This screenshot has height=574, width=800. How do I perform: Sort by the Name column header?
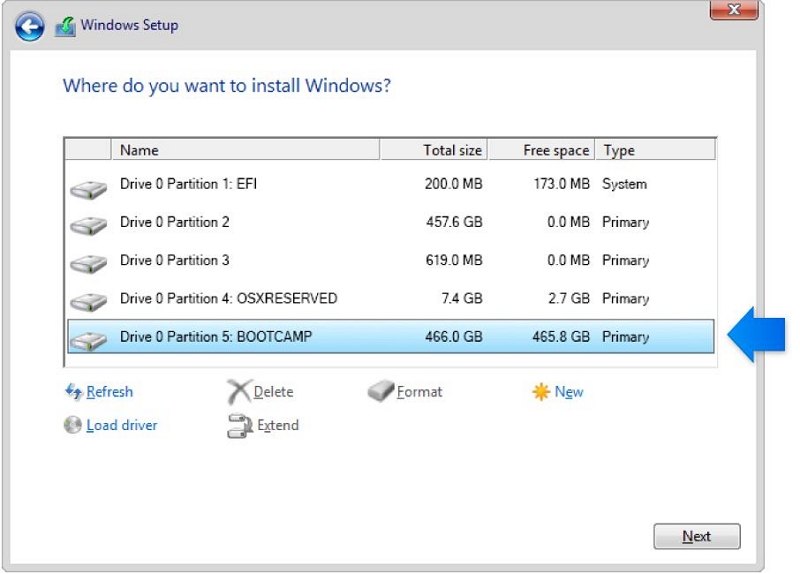point(245,150)
